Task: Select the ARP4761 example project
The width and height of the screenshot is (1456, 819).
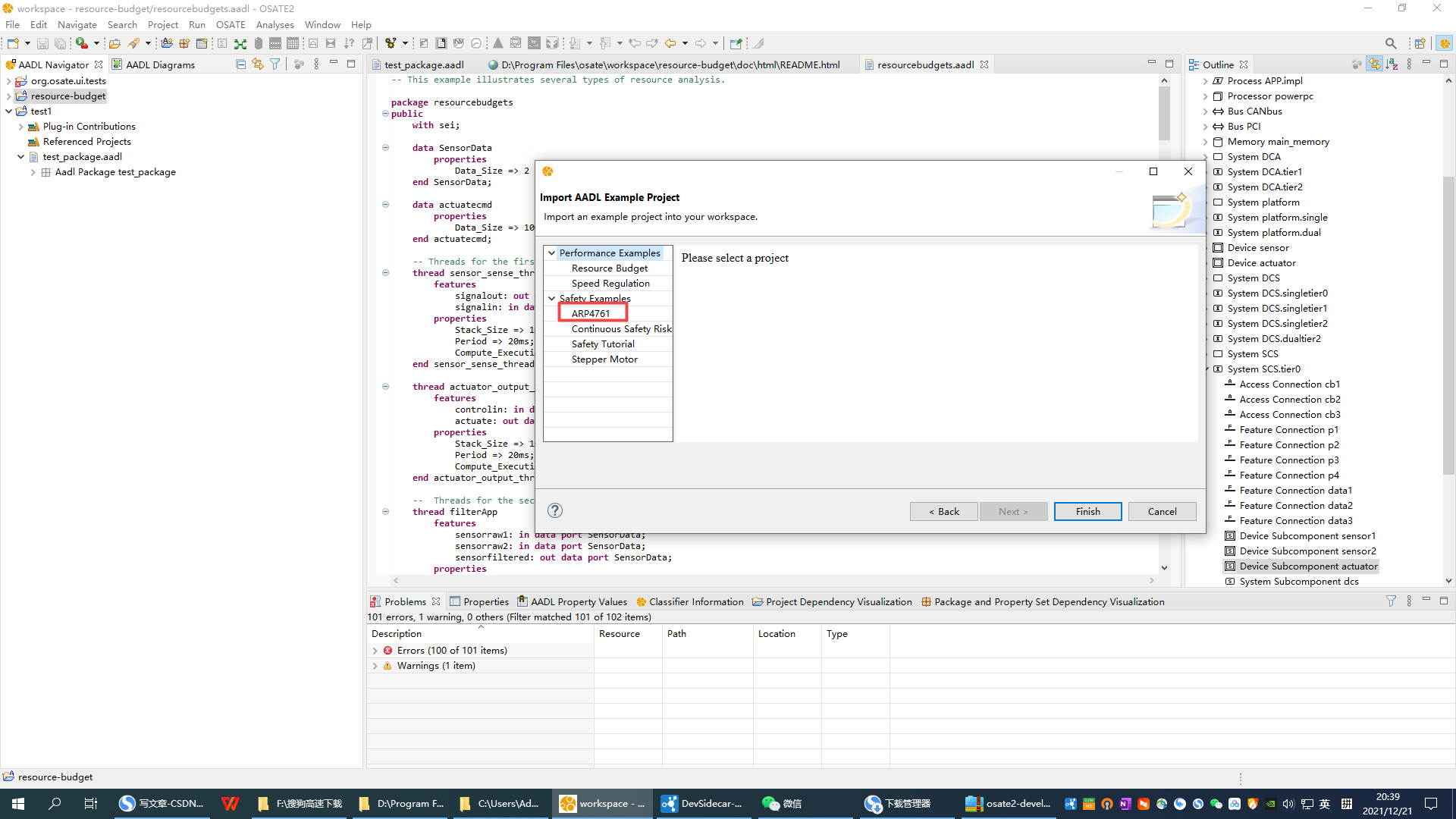Action: tap(591, 313)
